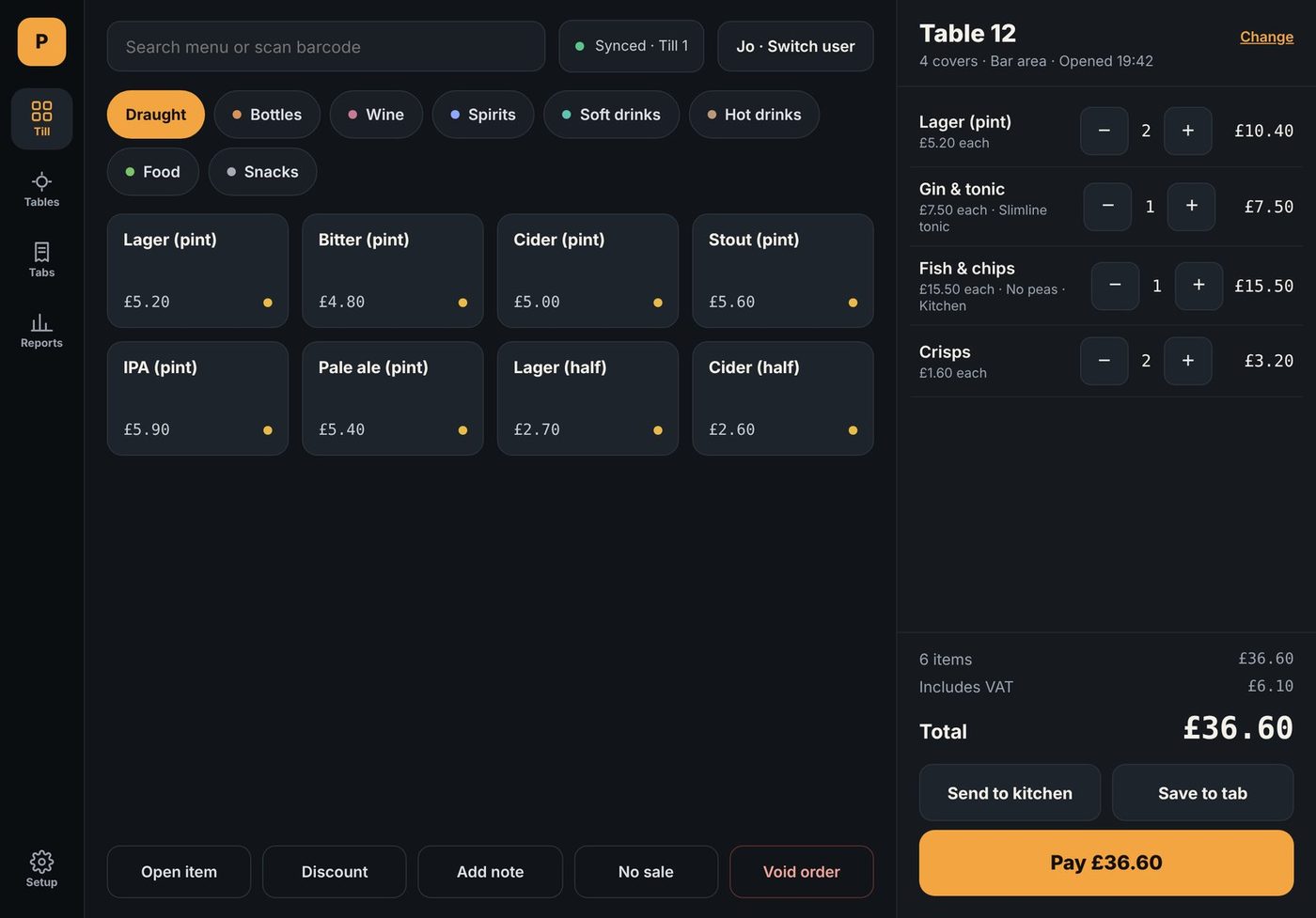Select the Food category

[x=153, y=172]
